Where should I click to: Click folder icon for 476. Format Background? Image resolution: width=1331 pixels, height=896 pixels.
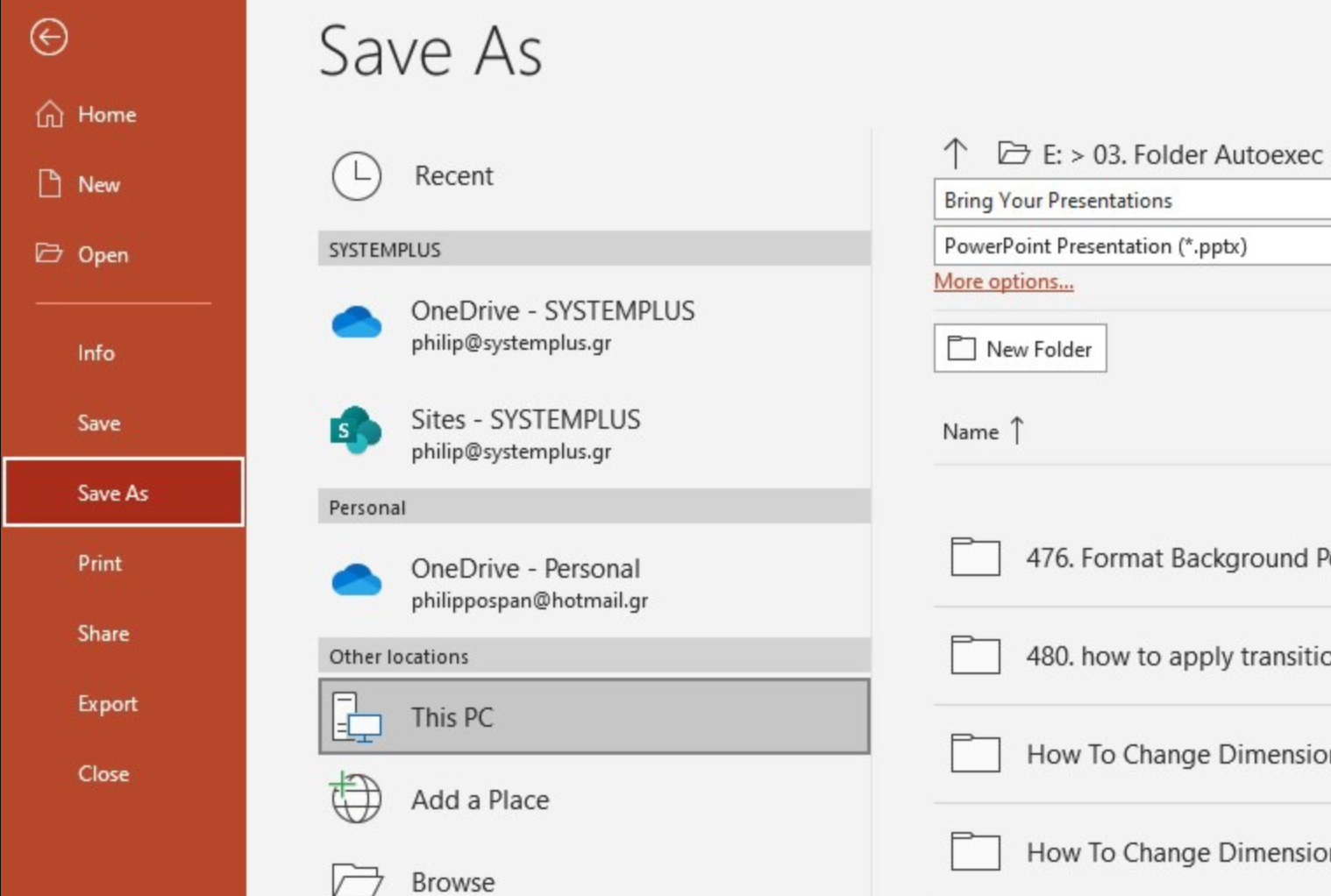[x=976, y=557]
